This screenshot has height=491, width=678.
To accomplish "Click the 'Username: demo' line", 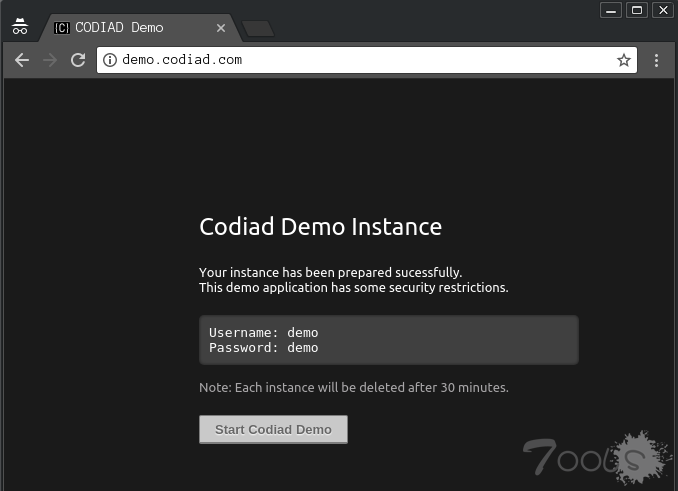I will pyautogui.click(x=263, y=332).
